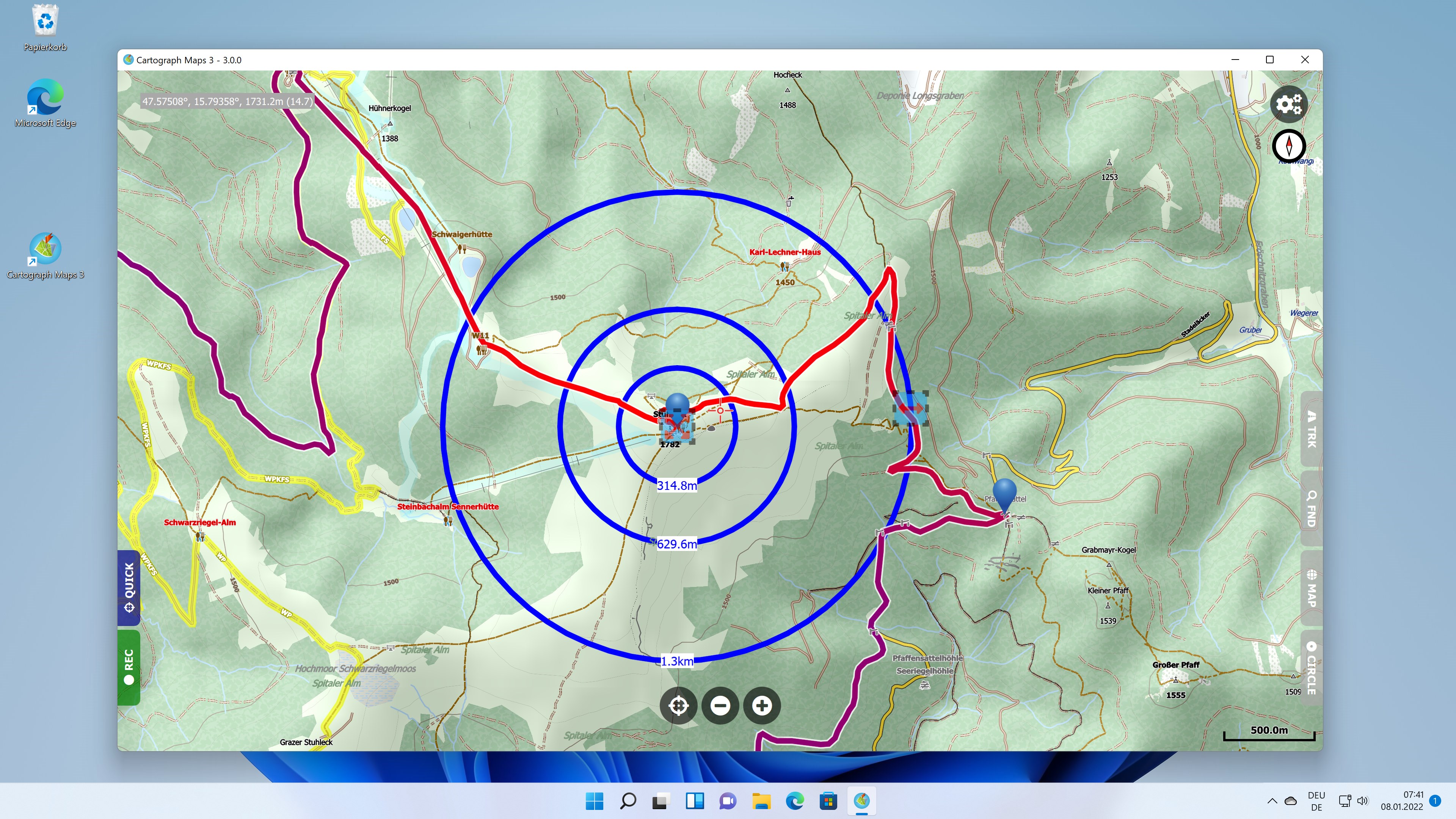This screenshot has height=819, width=1456.
Task: Click the coordinates readout label
Action: coord(227,101)
